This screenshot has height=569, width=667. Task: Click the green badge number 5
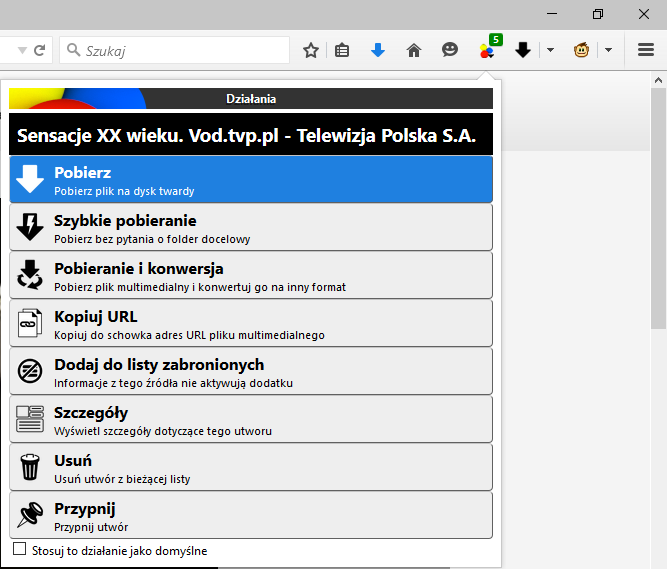coord(496,40)
